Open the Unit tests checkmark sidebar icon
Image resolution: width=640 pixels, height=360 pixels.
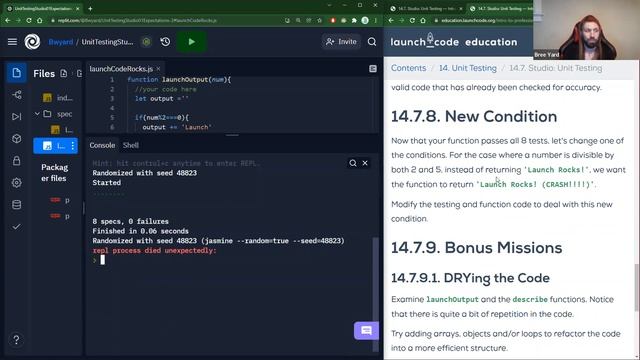coord(17,227)
